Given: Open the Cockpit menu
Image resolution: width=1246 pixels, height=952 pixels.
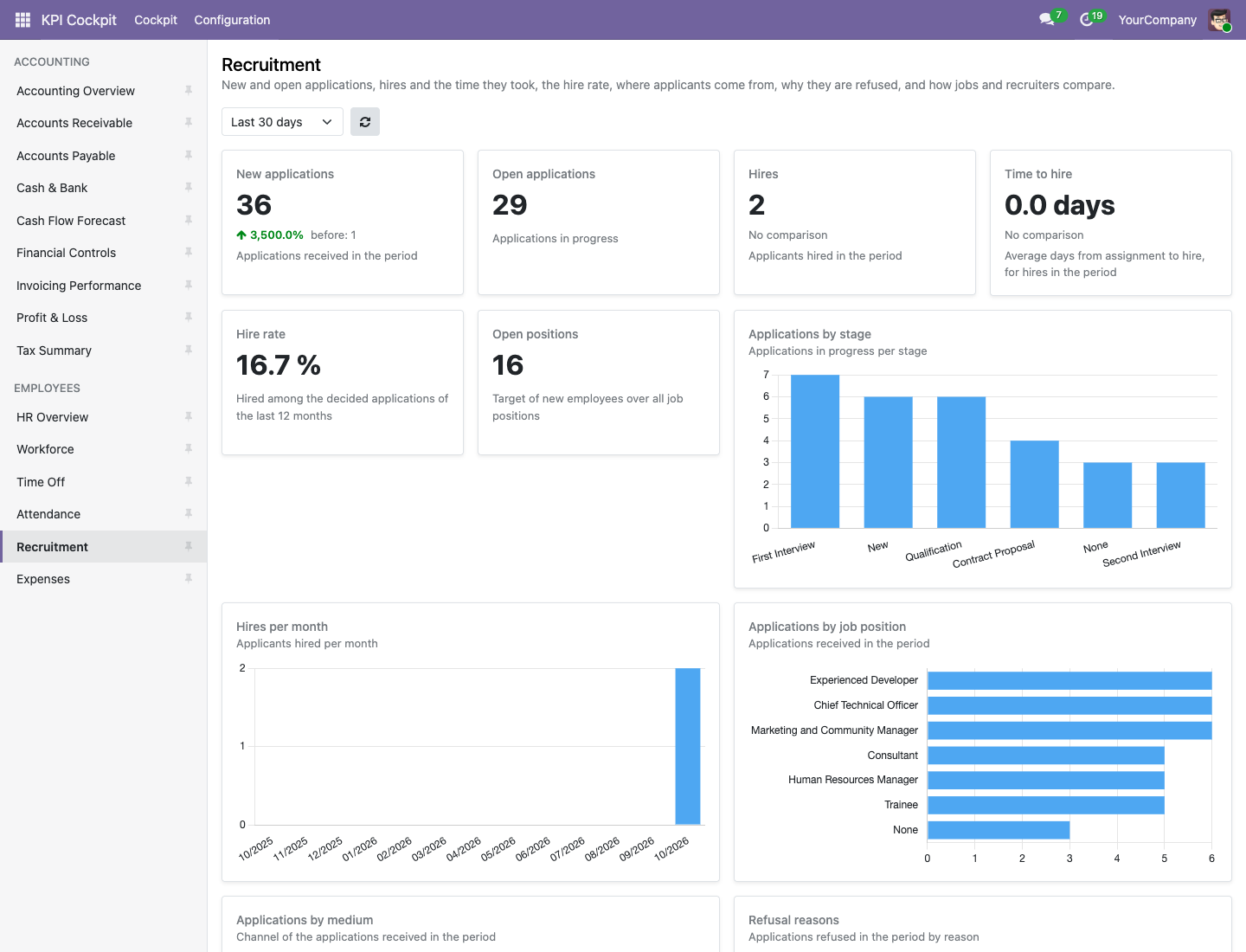Looking at the screenshot, I should click(x=156, y=20).
